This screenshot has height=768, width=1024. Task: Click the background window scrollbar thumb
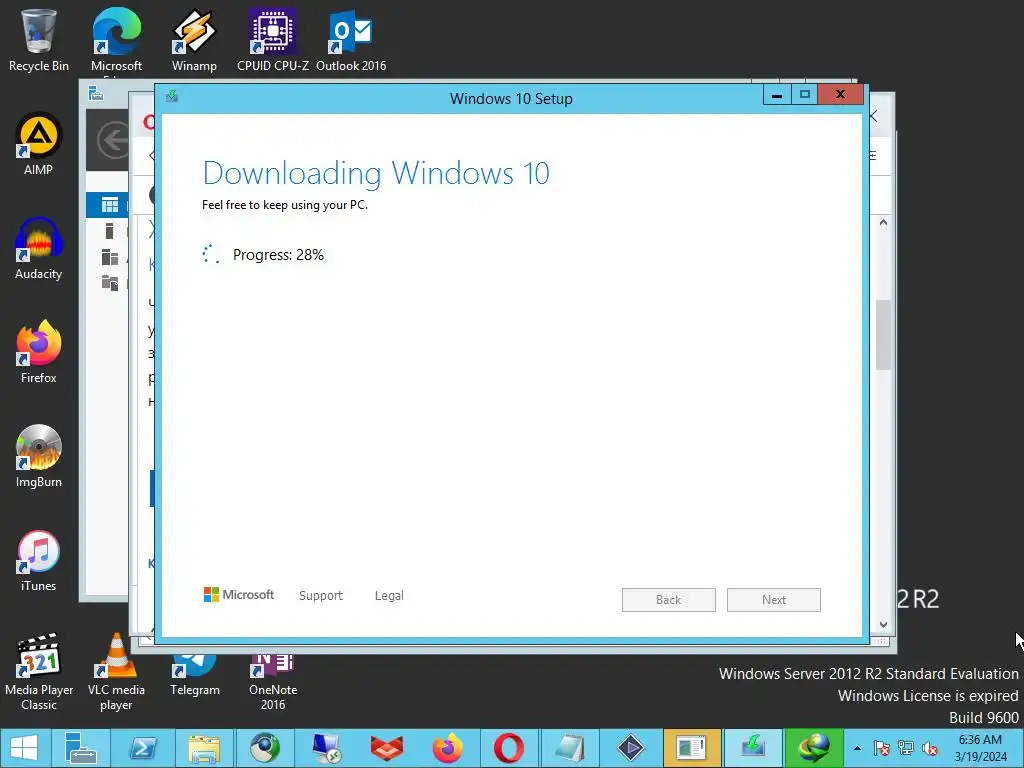tap(884, 335)
